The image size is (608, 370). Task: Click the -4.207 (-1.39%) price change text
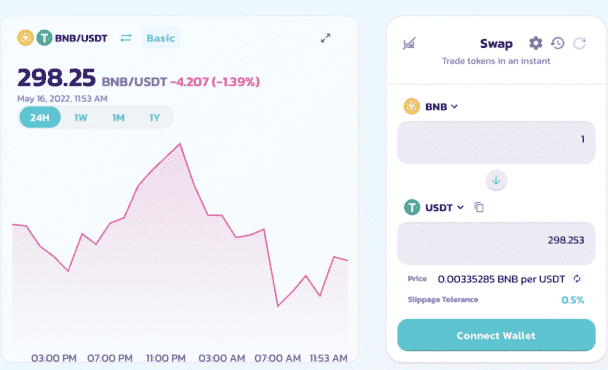(x=215, y=82)
